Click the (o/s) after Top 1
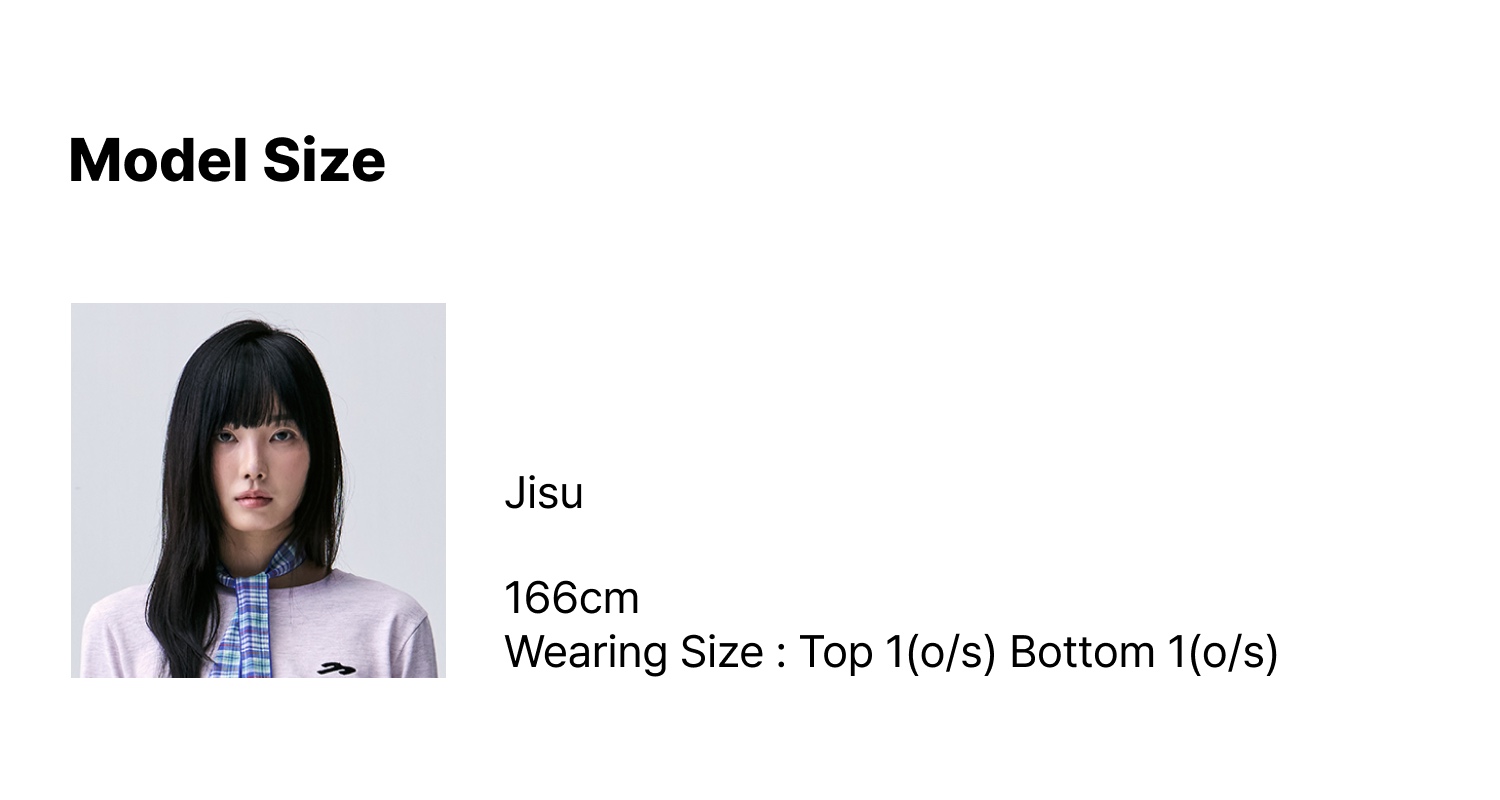 (951, 652)
